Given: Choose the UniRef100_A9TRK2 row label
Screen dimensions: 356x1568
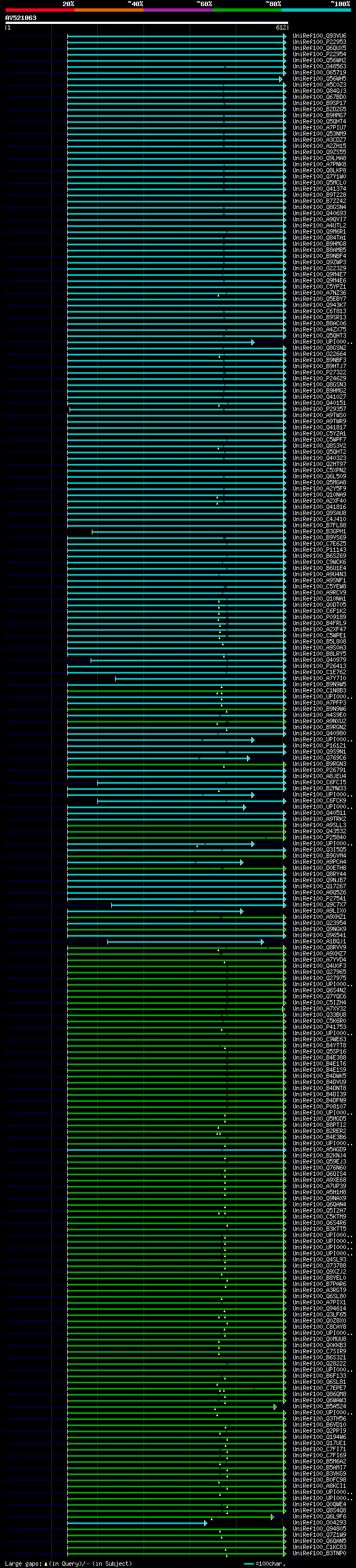Looking at the screenshot, I should tap(319, 819).
